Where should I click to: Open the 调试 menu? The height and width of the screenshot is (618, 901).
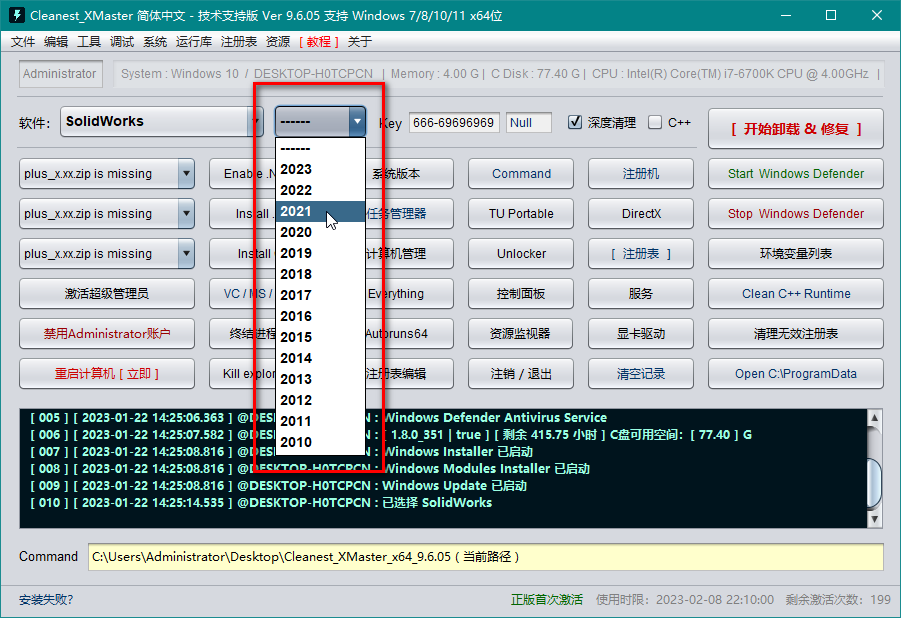pos(122,41)
